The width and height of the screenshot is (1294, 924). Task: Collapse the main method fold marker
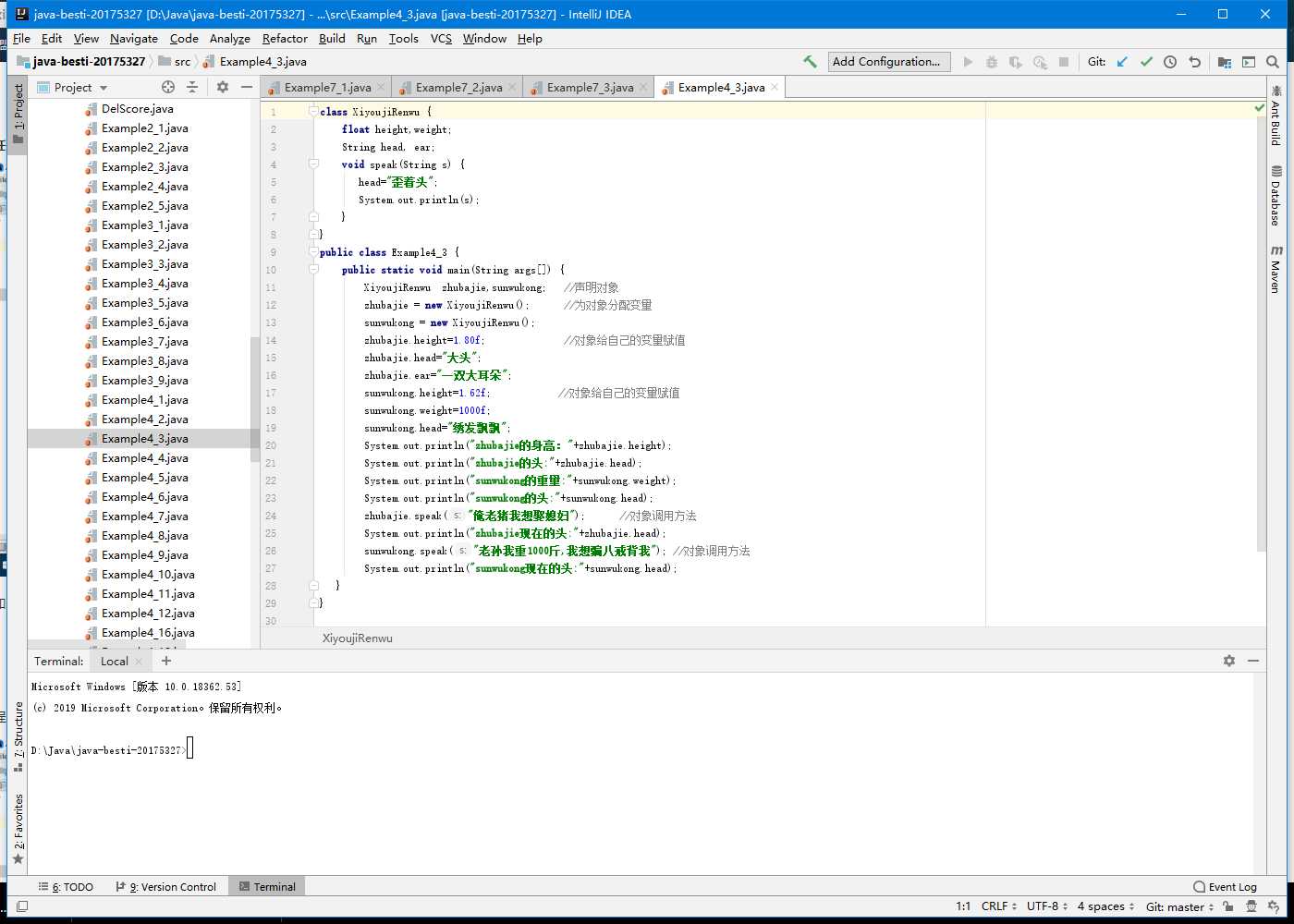313,269
